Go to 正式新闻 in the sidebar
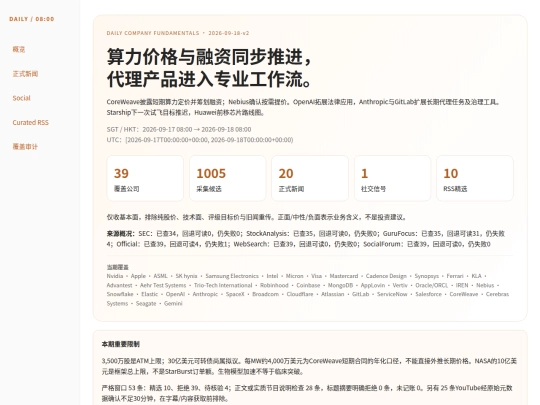Image resolution: width=540 pixels, height=405 pixels. [25, 74]
